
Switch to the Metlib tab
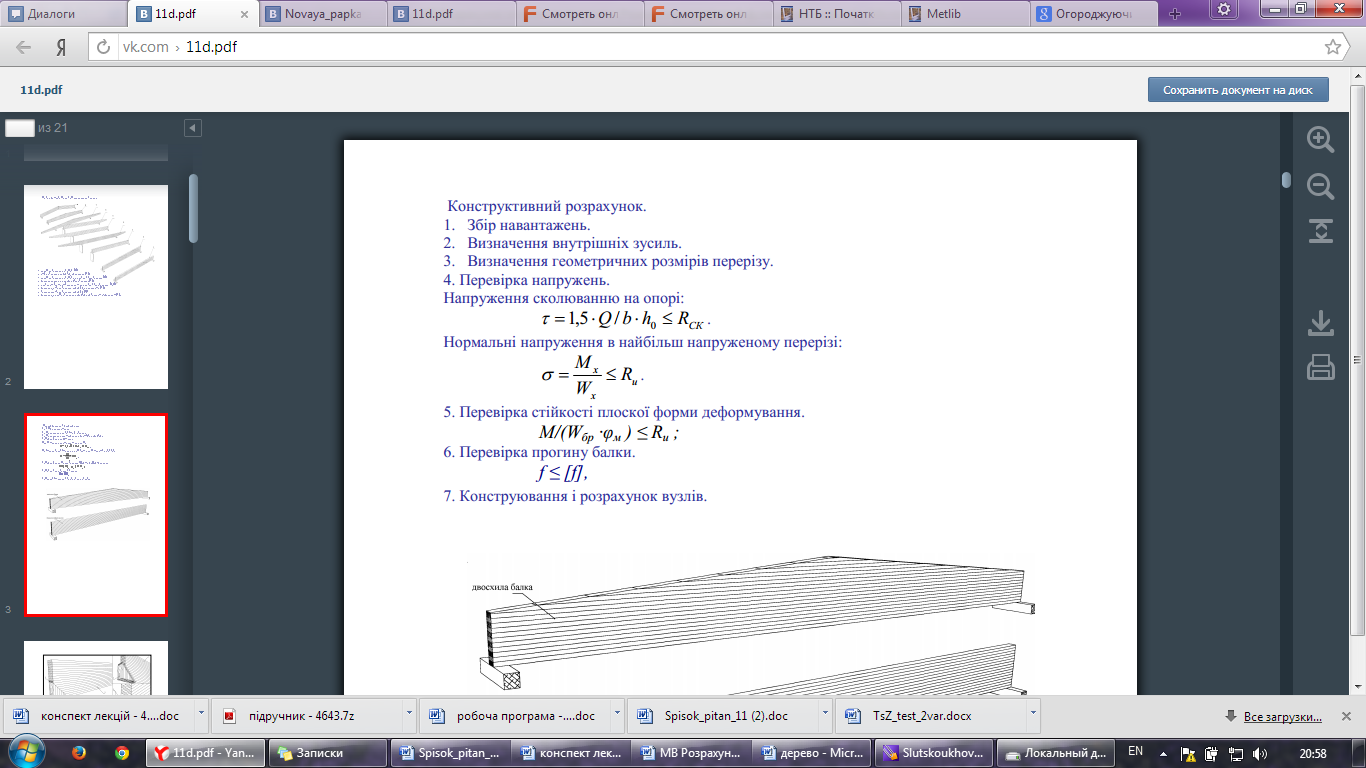pyautogui.click(x=965, y=14)
